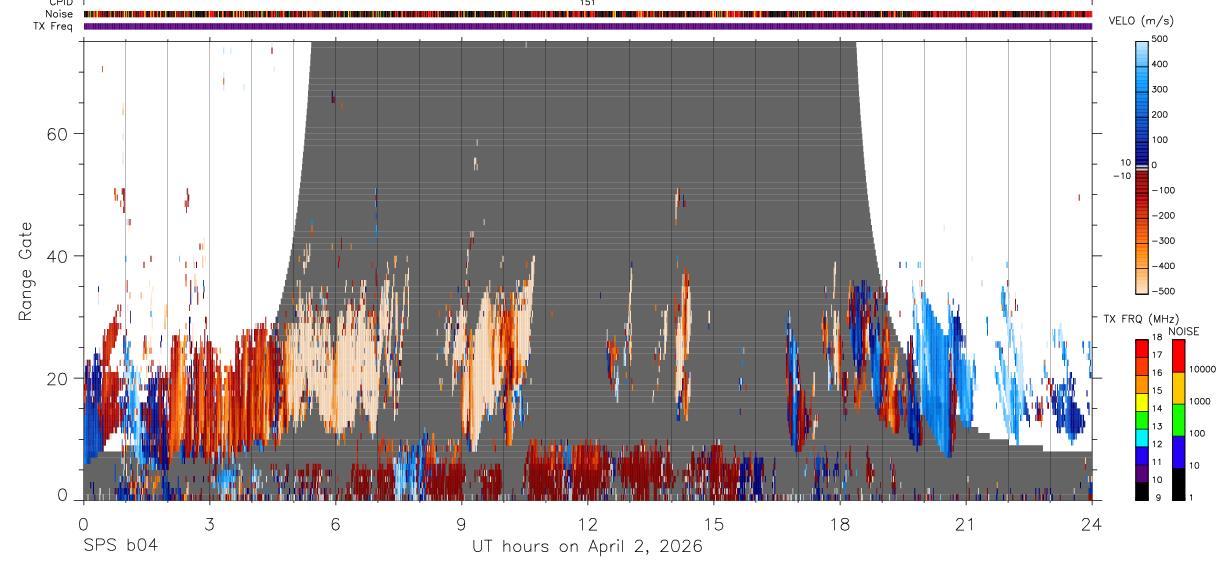Click the y-axis tick label '40'

click(59, 256)
